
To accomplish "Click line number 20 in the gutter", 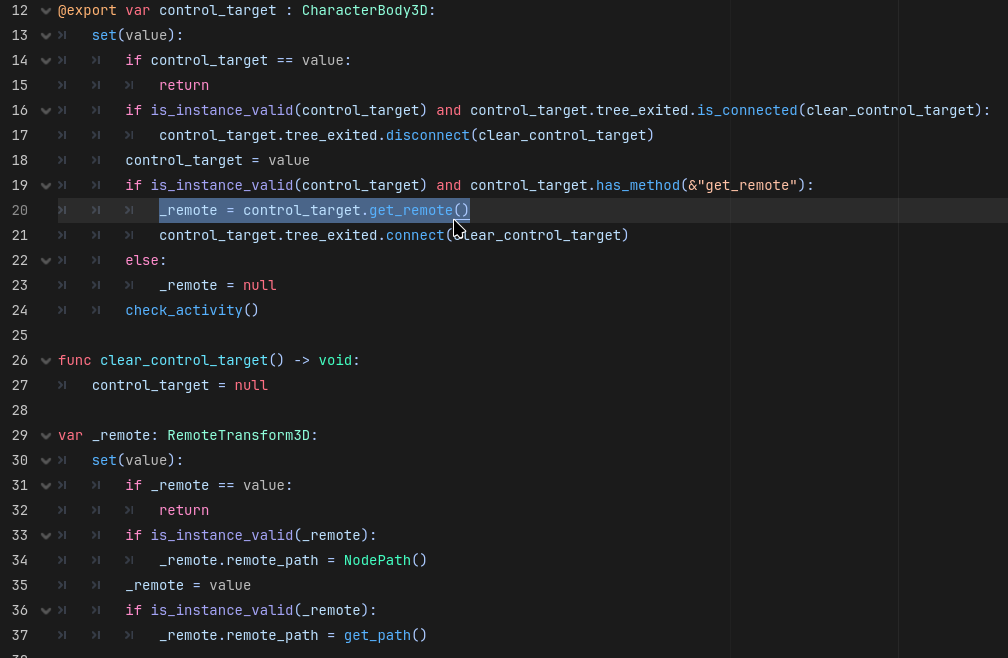I will pos(20,210).
